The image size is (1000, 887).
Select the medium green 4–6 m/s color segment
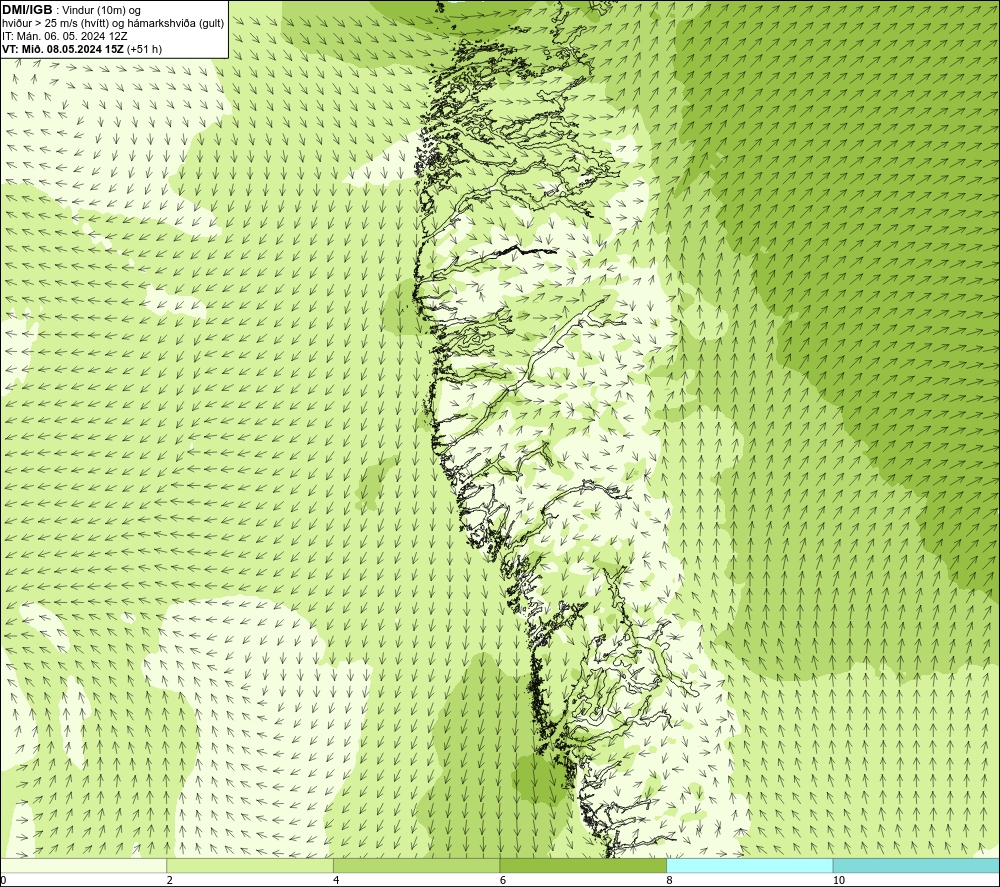point(416,865)
